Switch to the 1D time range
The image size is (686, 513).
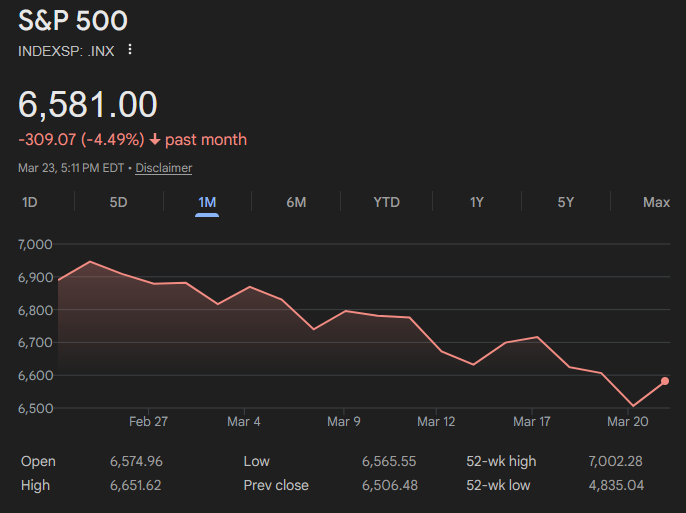click(30, 202)
